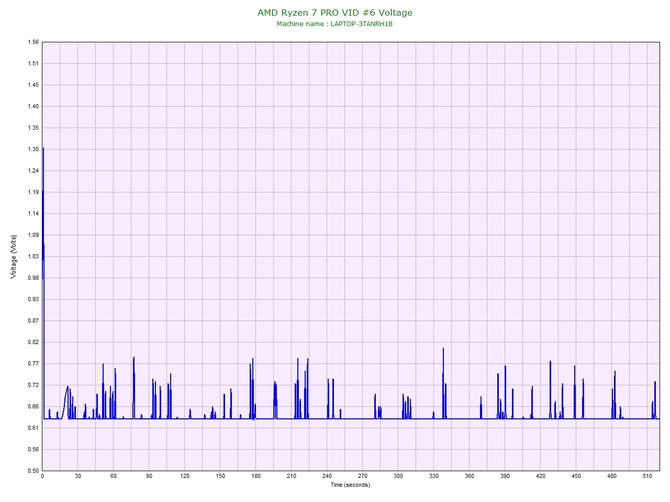This screenshot has height=502, width=670.
Task: Select the 510 second tick label
Action: [x=647, y=477]
